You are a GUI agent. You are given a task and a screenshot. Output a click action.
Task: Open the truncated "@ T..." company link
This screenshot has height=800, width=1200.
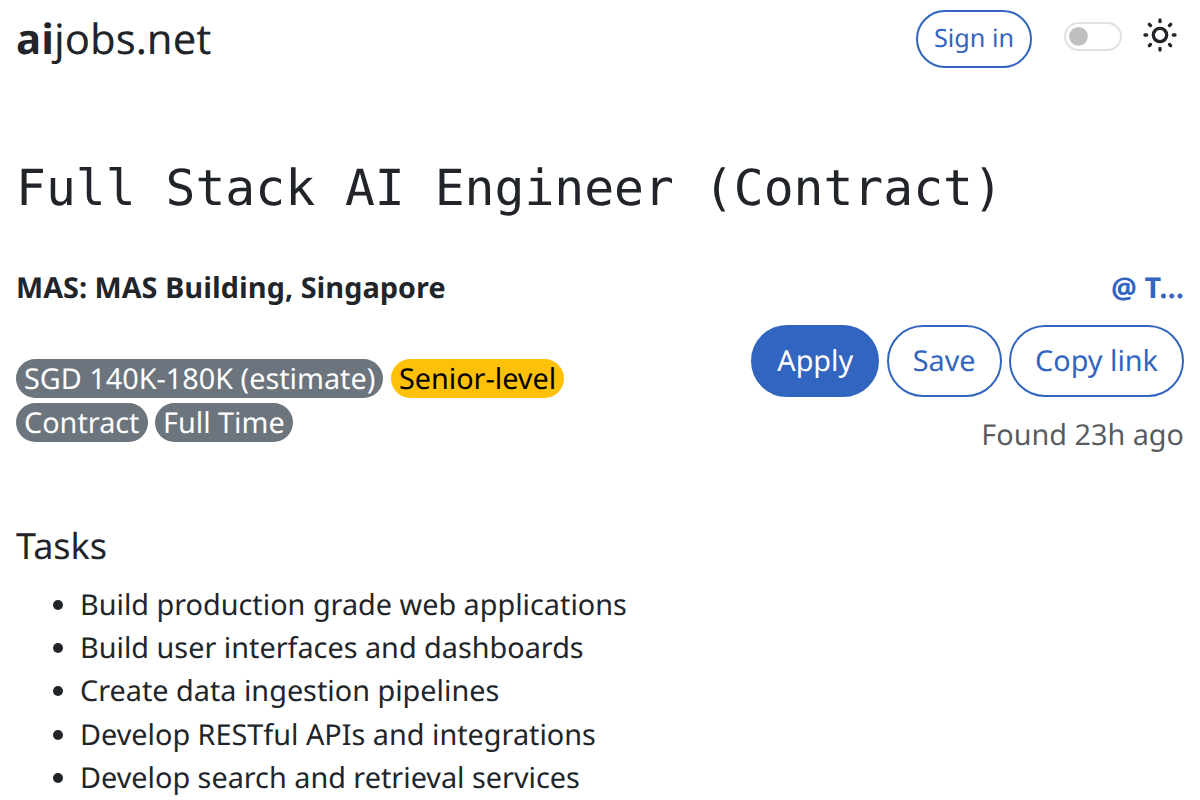click(x=1147, y=288)
